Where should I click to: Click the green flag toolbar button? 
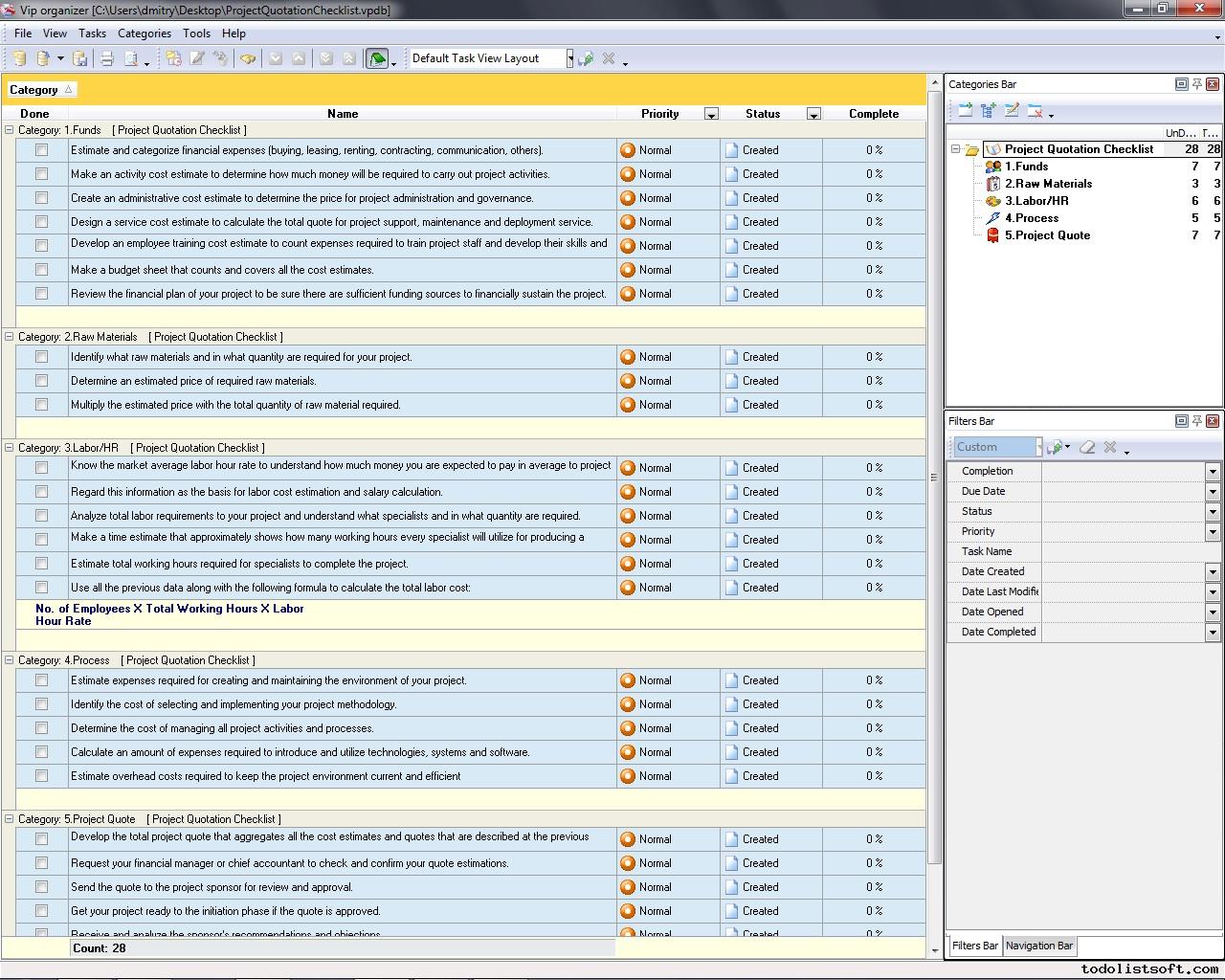point(377,59)
